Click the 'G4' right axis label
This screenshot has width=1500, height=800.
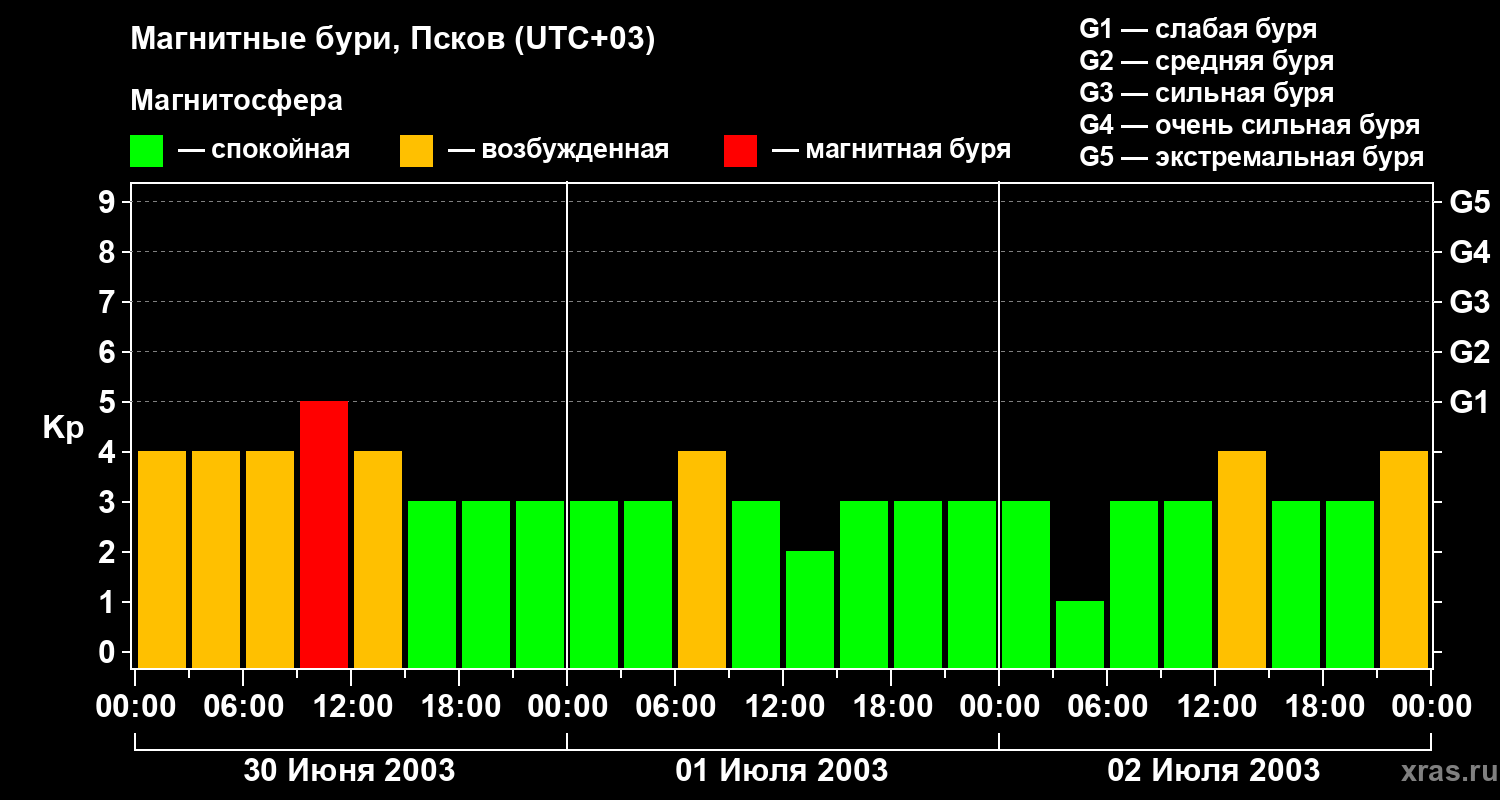pyautogui.click(x=1470, y=252)
